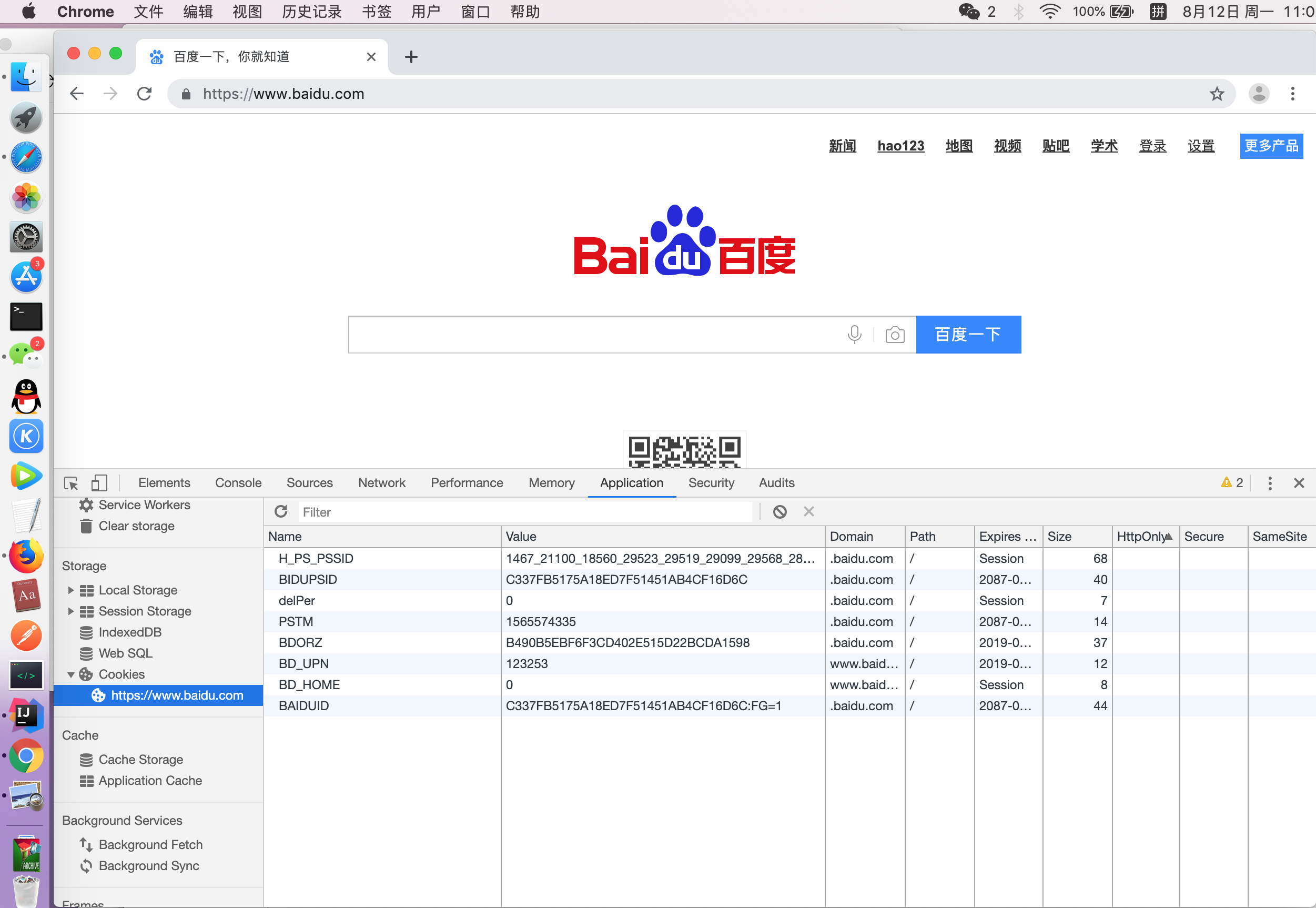
Task: Switch to the Network tab
Action: click(x=382, y=482)
